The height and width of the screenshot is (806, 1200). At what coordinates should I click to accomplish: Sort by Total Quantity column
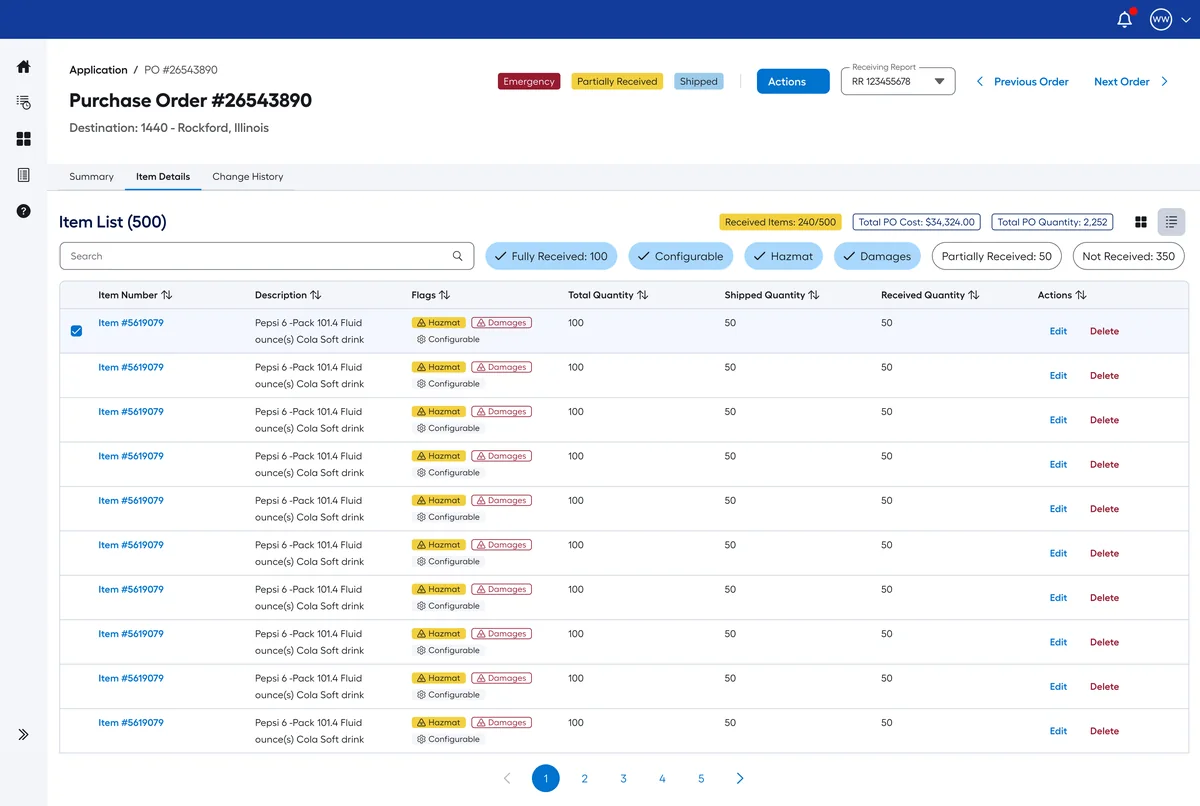tap(643, 295)
